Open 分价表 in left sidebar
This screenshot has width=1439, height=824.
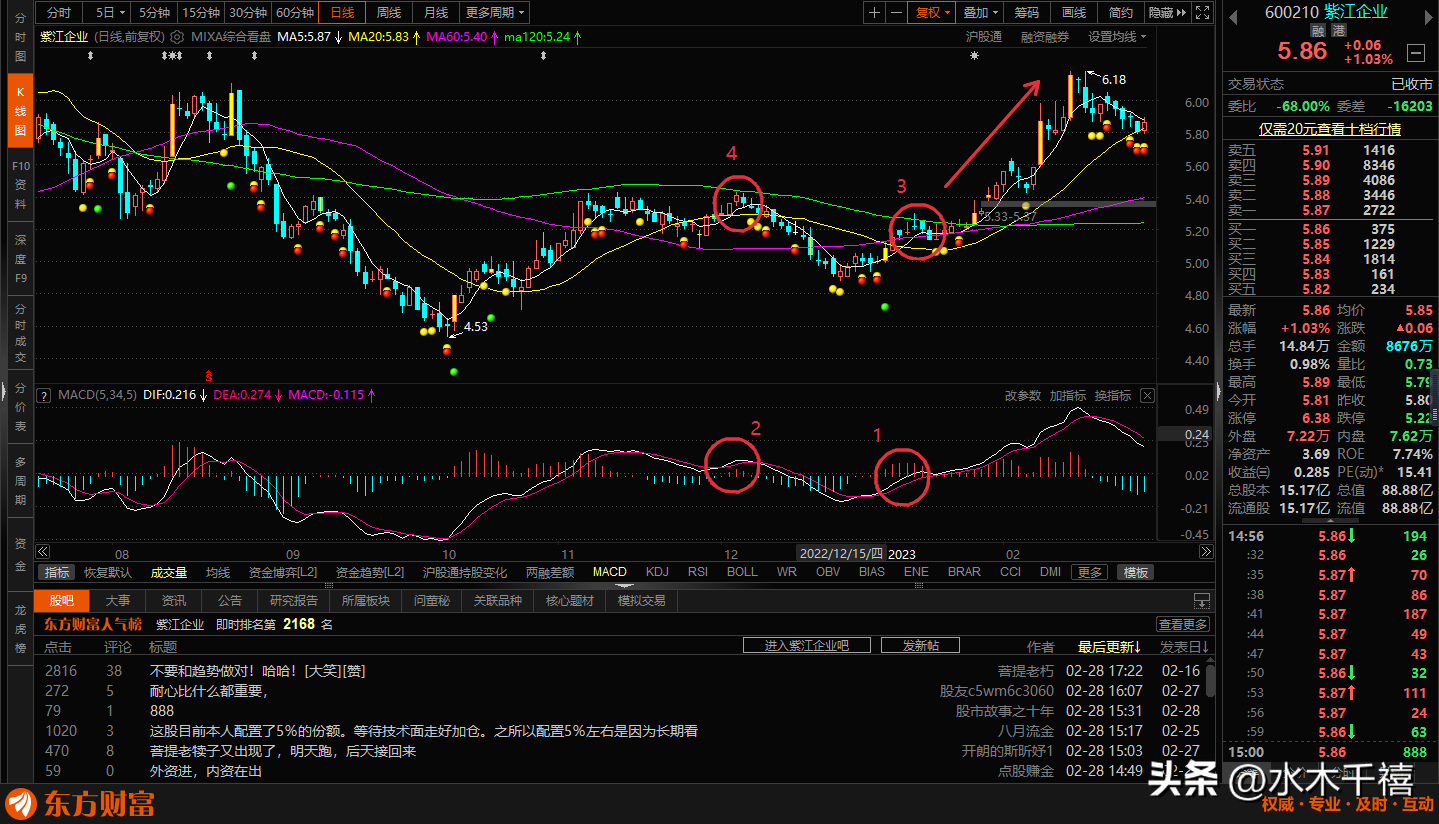pos(20,405)
